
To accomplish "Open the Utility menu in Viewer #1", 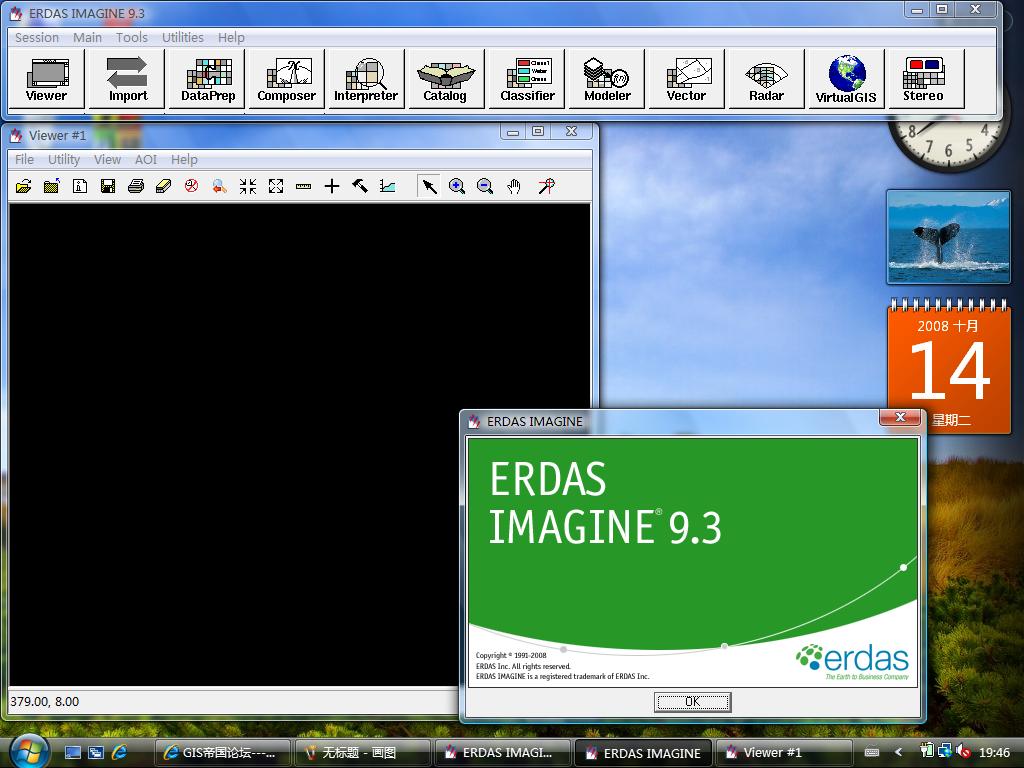I will 63,159.
